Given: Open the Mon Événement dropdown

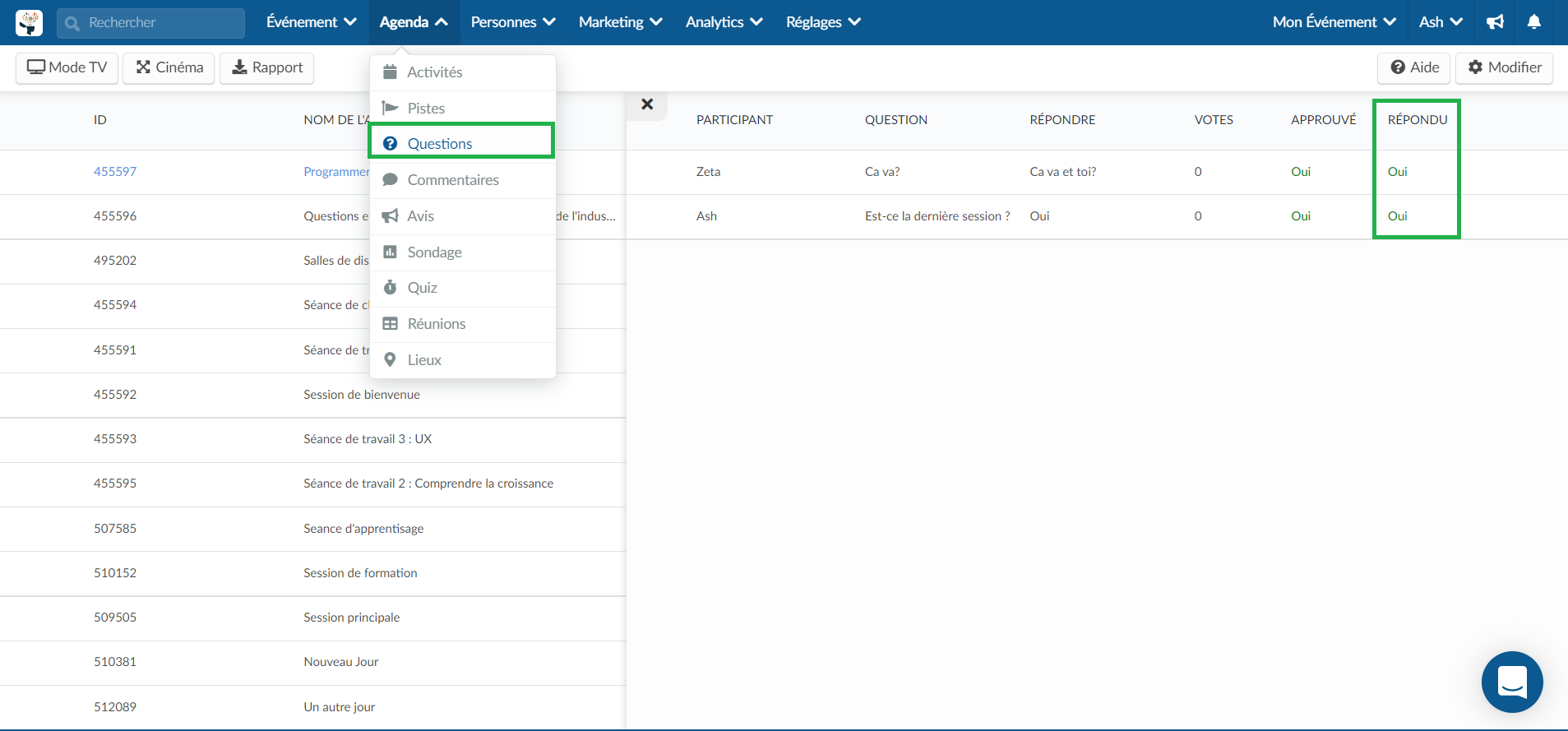Looking at the screenshot, I should [x=1334, y=22].
